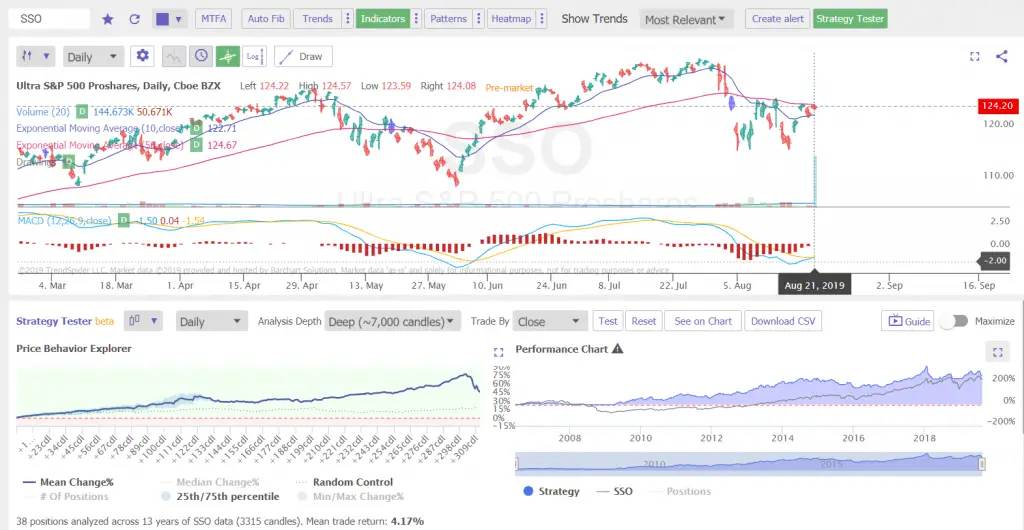The image size is (1024, 530).
Task: Open the Strategy Tester Daily timeframe dropdown
Action: [212, 322]
